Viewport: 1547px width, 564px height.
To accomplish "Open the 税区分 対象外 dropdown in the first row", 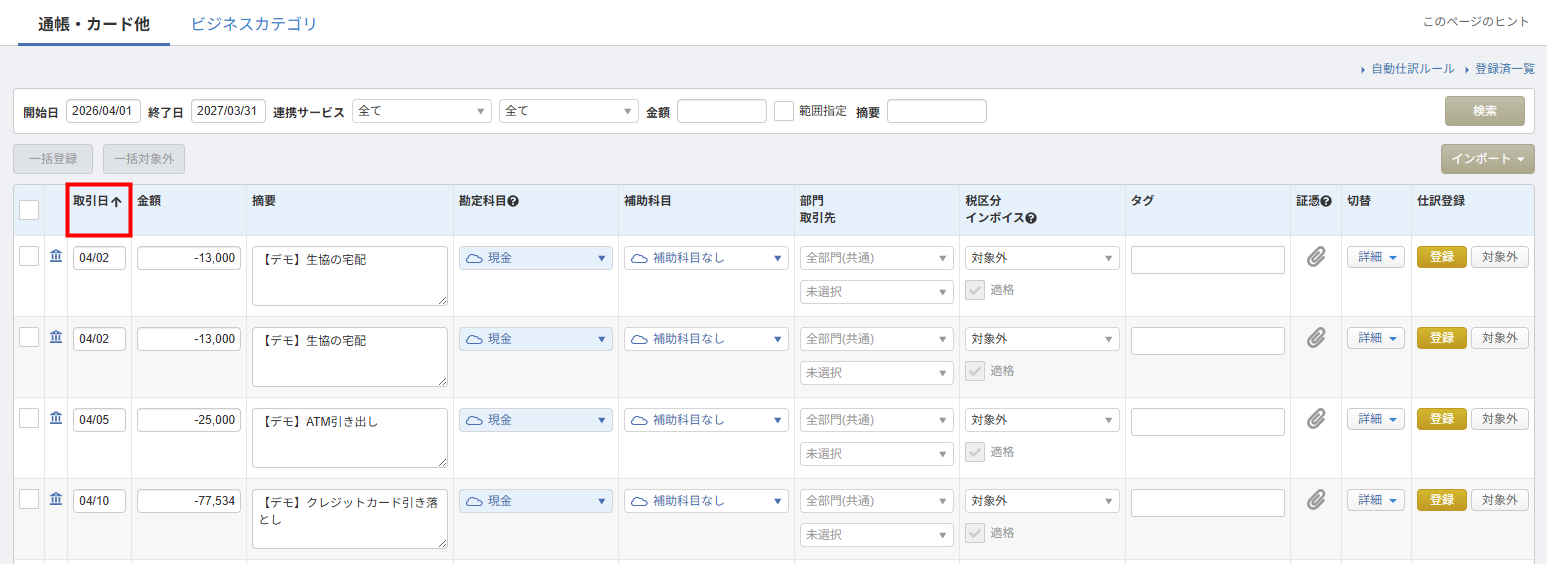I will (1042, 258).
